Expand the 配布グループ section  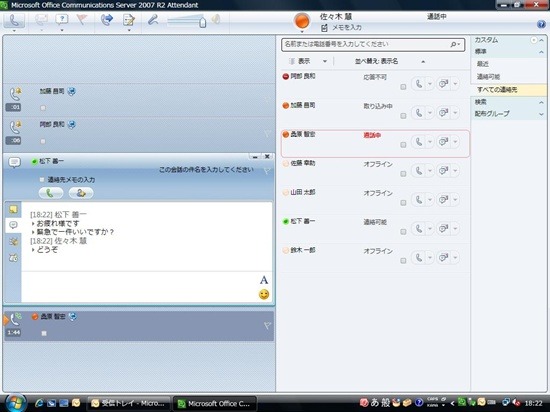[541, 114]
